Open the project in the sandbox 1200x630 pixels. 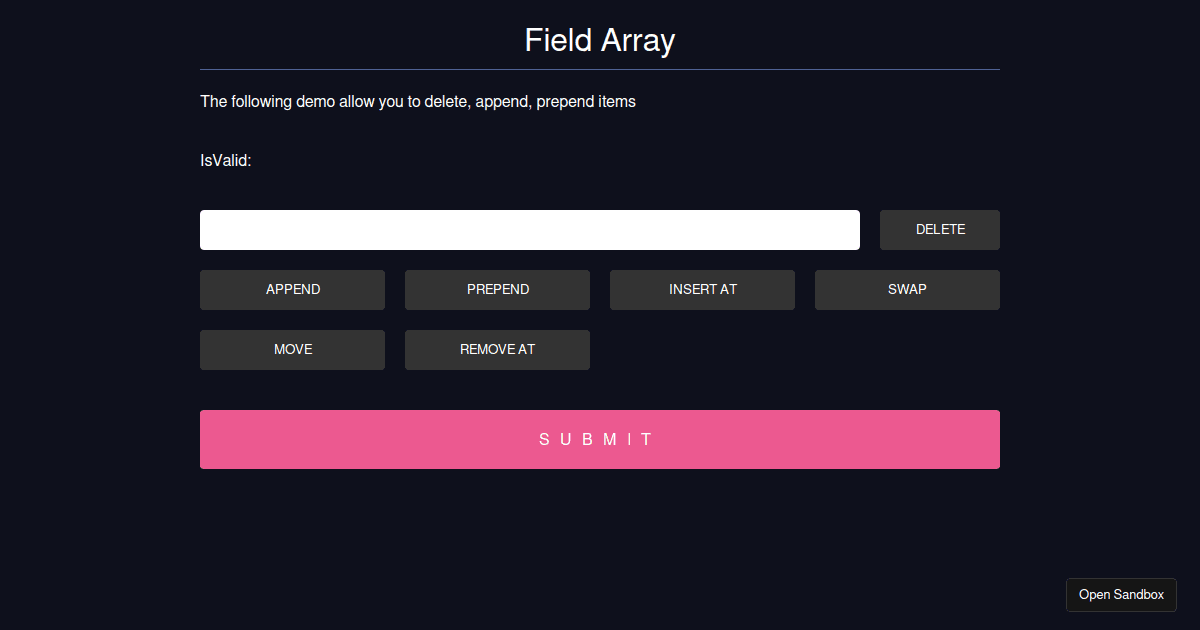(1121, 594)
